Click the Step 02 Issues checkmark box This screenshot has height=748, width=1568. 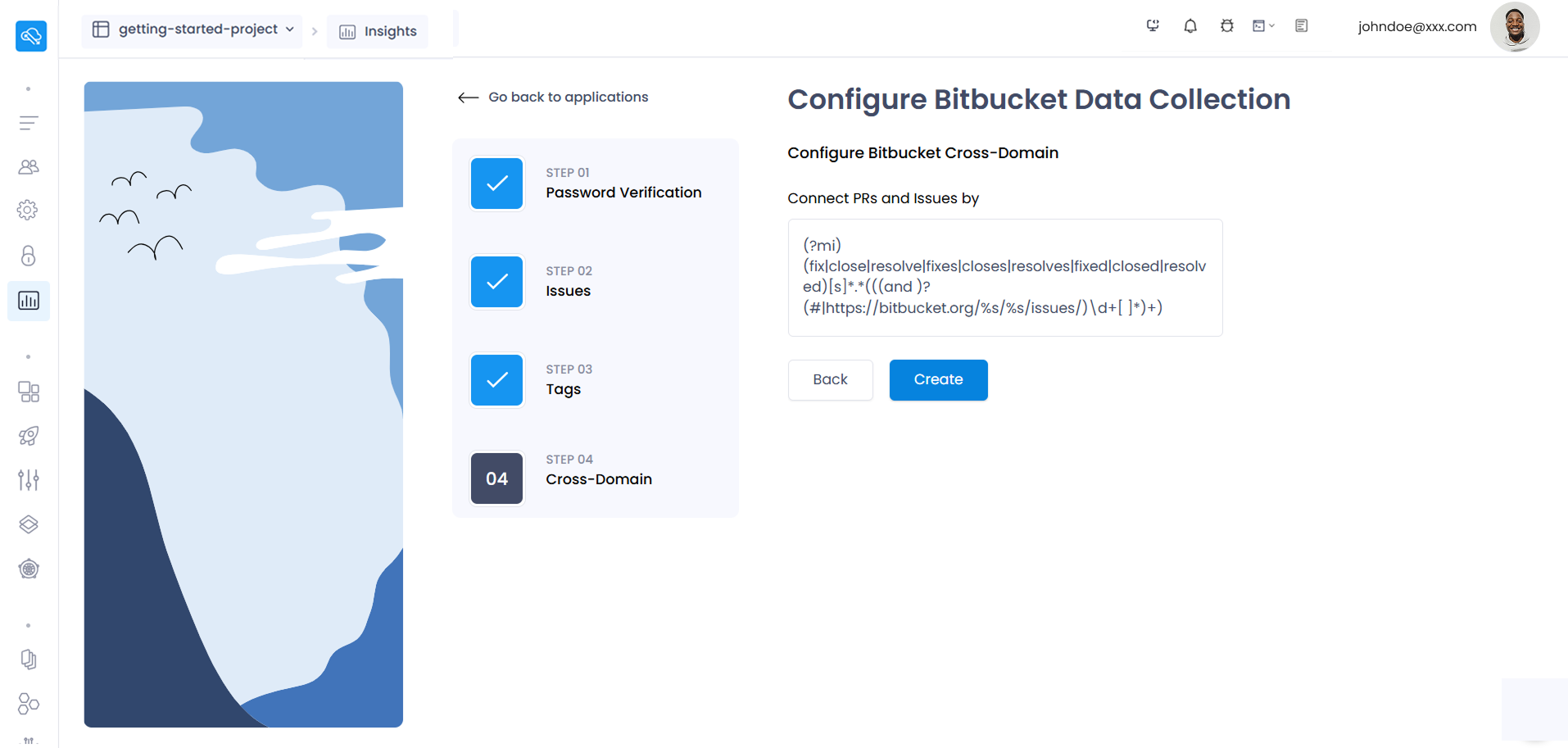497,282
